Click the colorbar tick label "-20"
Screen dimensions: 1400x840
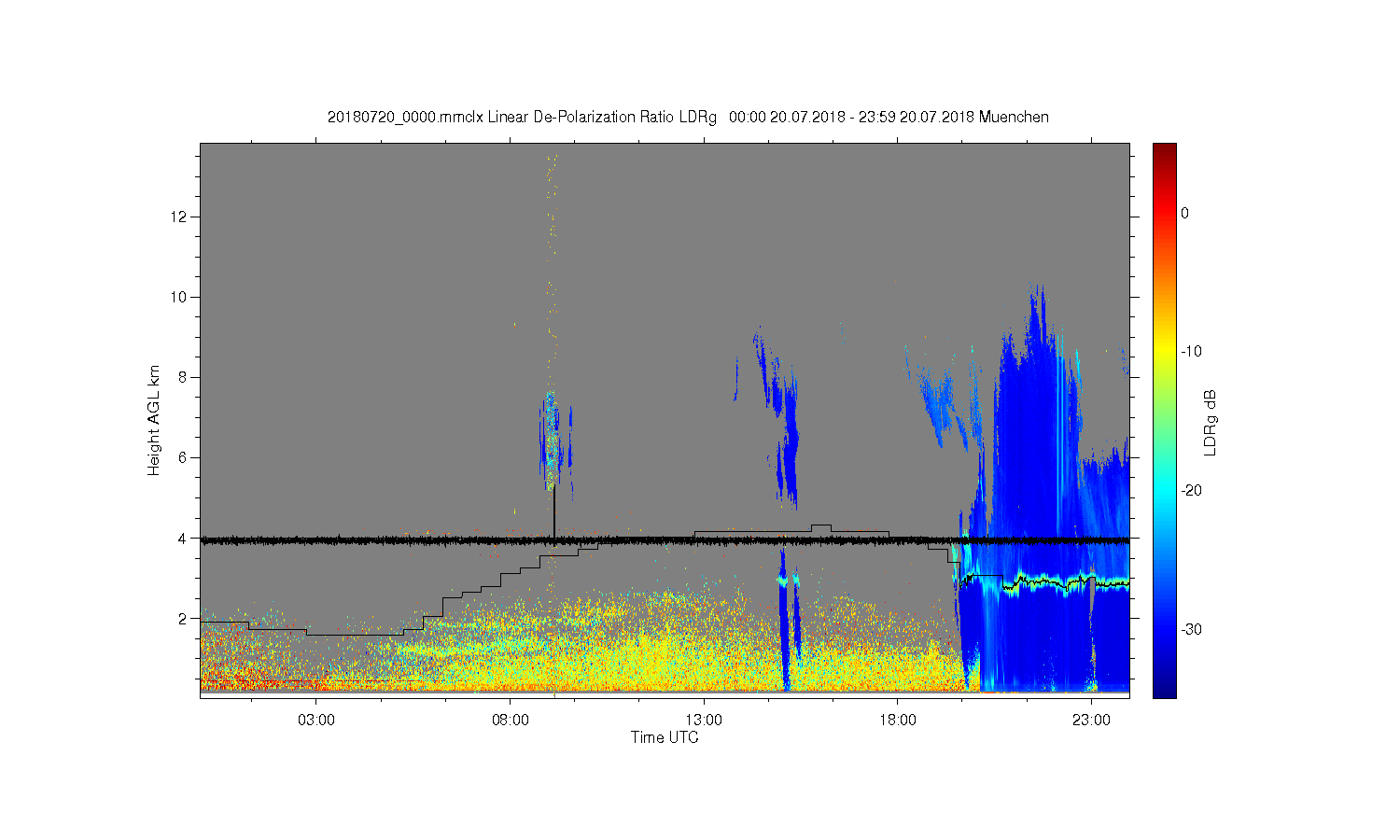pyautogui.click(x=1190, y=491)
